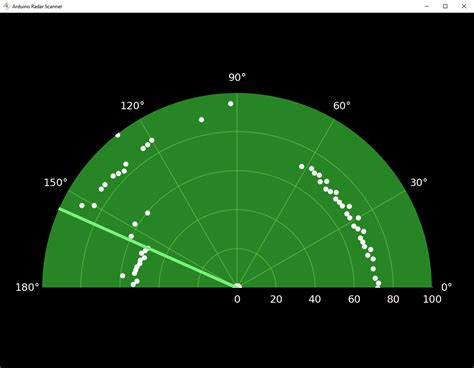
Task: Click the bright green radar sweep line
Action: point(147,248)
